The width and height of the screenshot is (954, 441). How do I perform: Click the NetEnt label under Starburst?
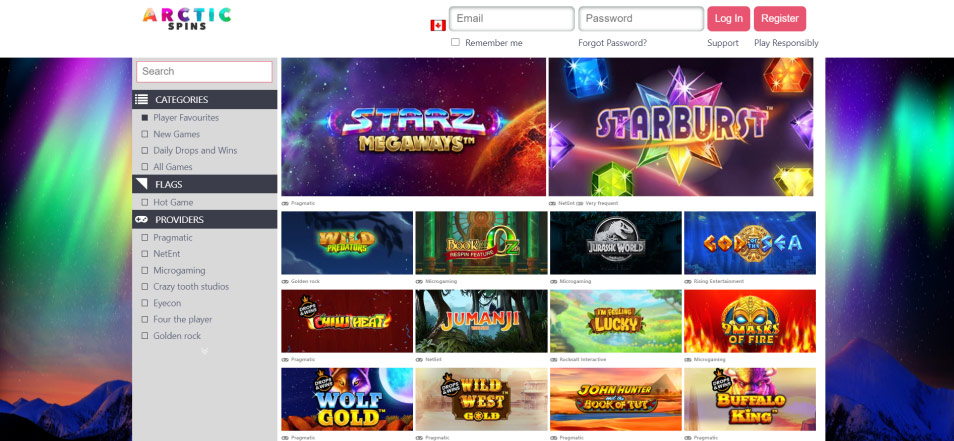(x=566, y=203)
